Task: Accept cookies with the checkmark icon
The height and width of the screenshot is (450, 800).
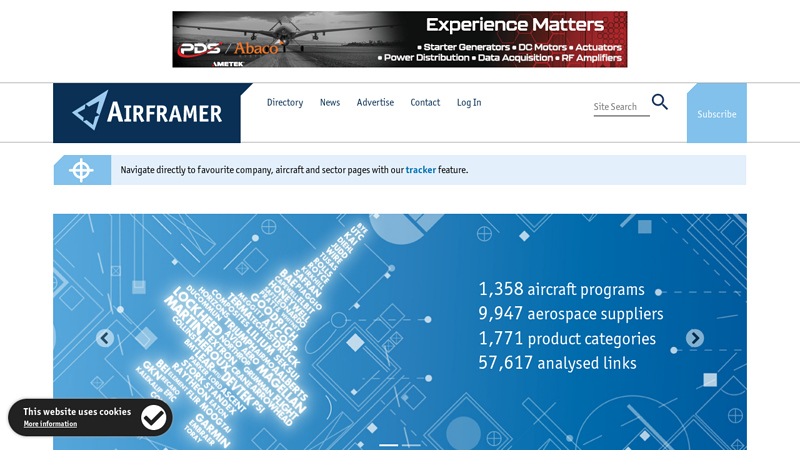Action: [x=154, y=418]
